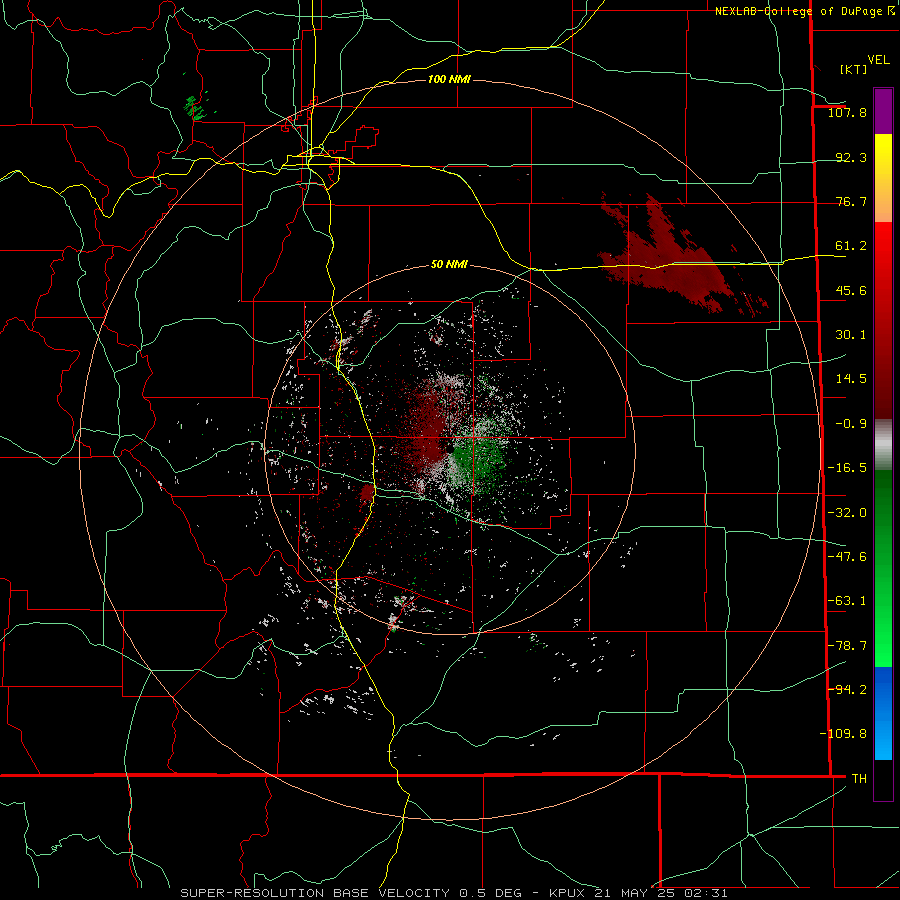Click the VEL label above color scale
The width and height of the screenshot is (900, 900).
pyautogui.click(x=879, y=60)
